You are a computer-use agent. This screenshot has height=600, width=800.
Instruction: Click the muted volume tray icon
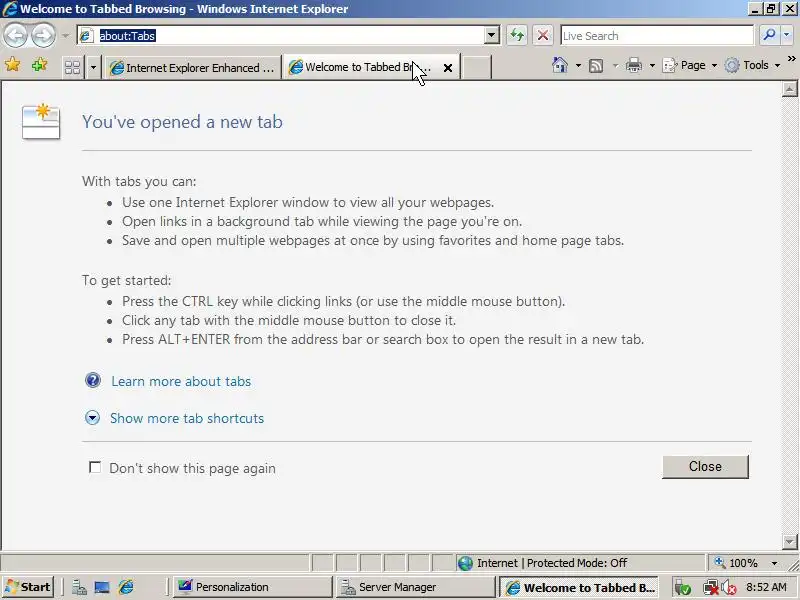click(x=729, y=588)
